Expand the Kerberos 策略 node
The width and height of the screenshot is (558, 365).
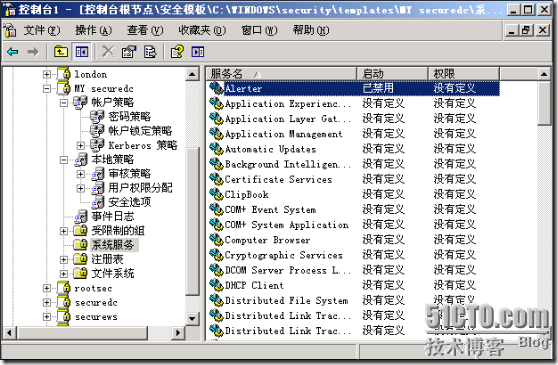tap(81, 146)
